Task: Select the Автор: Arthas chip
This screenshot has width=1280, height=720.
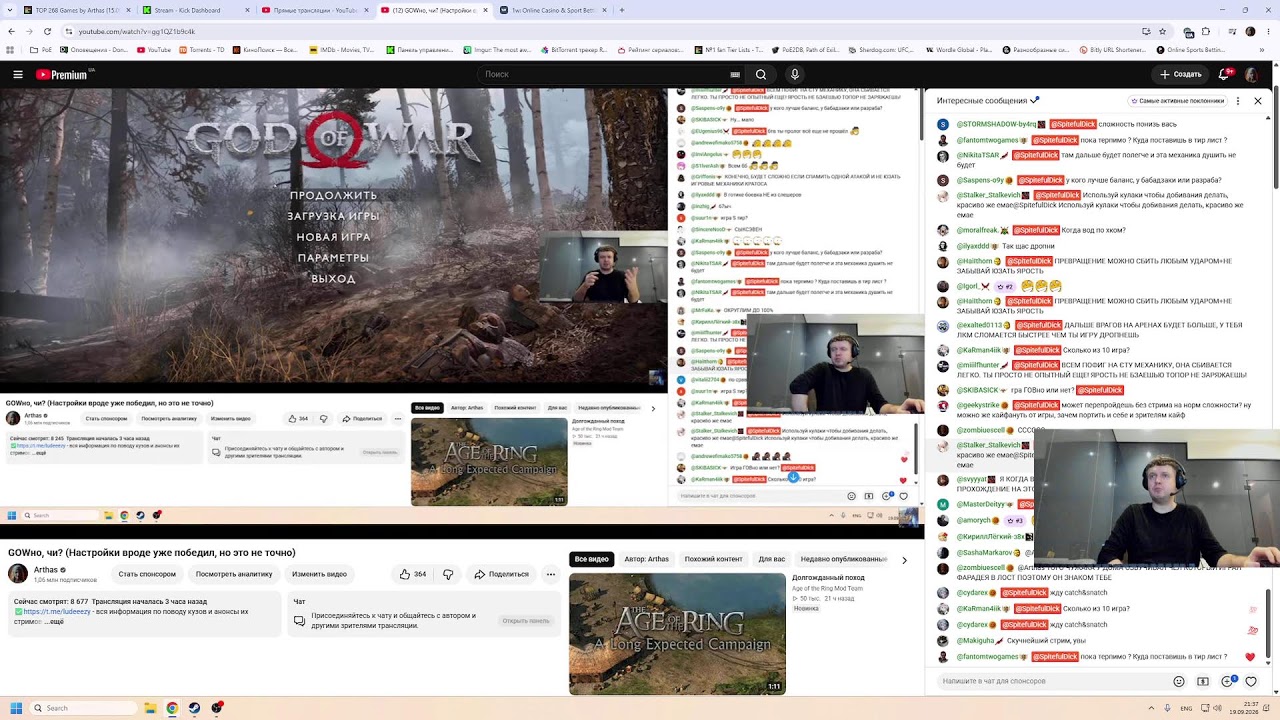Action: click(x=647, y=559)
